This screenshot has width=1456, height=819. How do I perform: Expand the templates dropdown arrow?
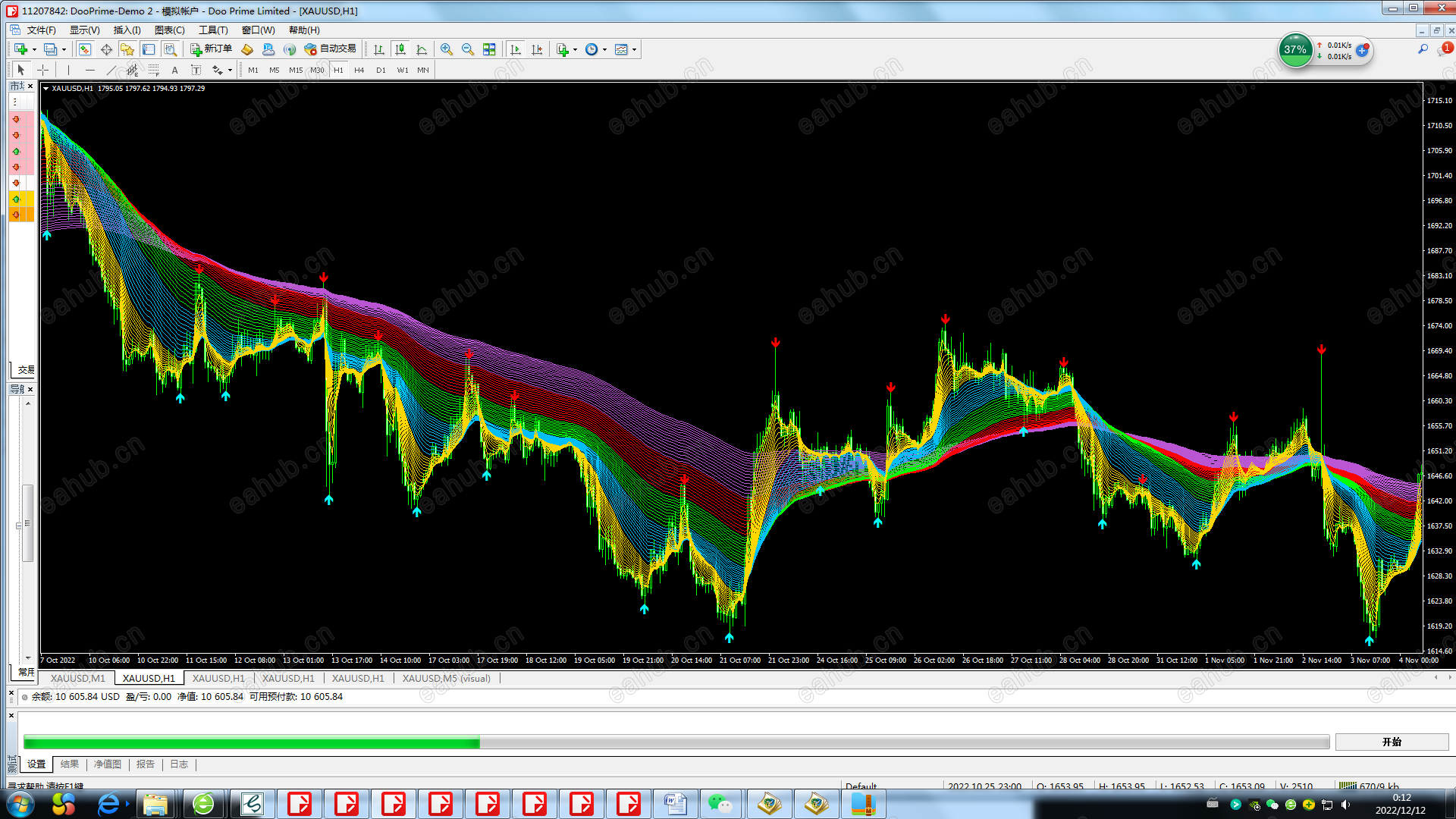(634, 49)
